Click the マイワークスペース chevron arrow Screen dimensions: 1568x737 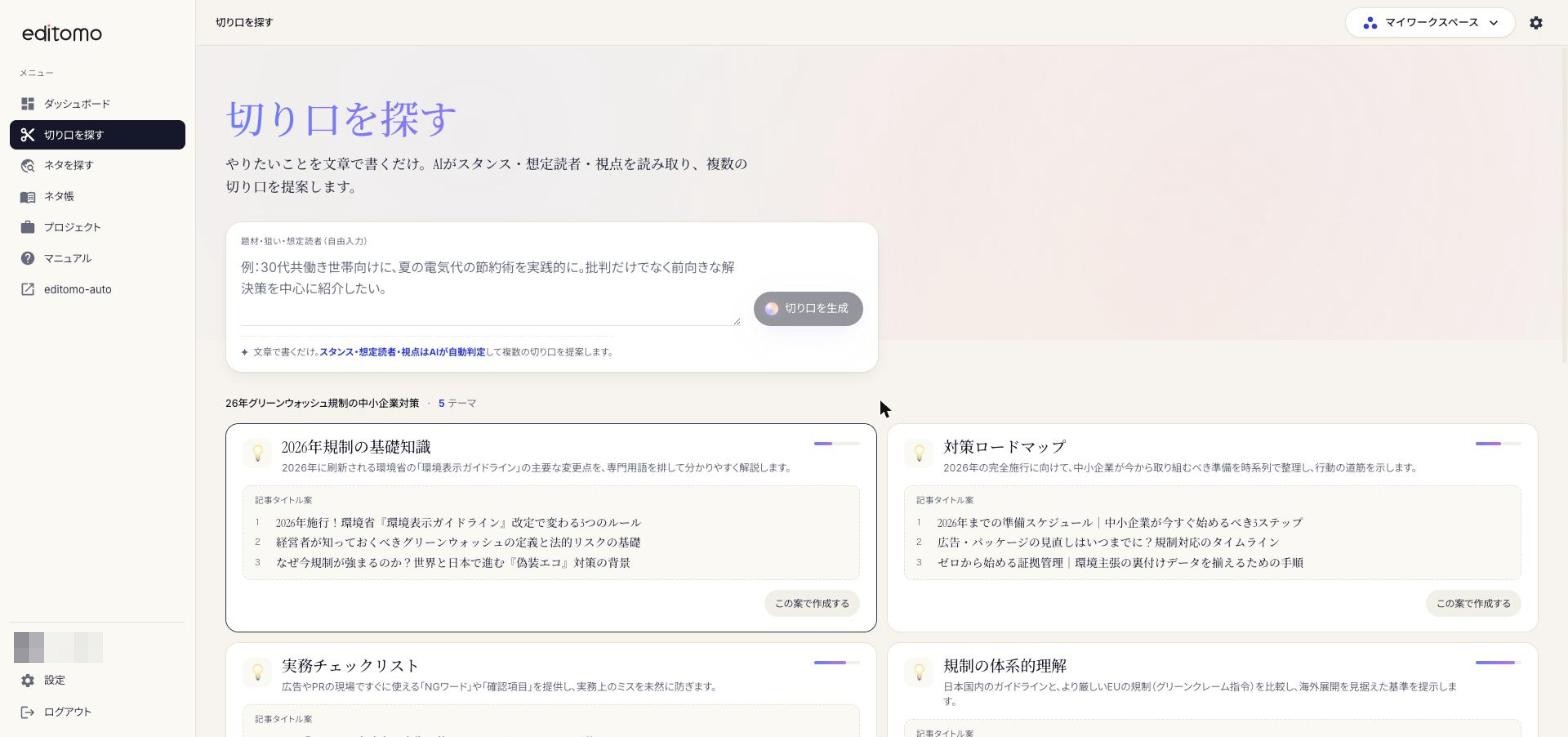point(1494,23)
